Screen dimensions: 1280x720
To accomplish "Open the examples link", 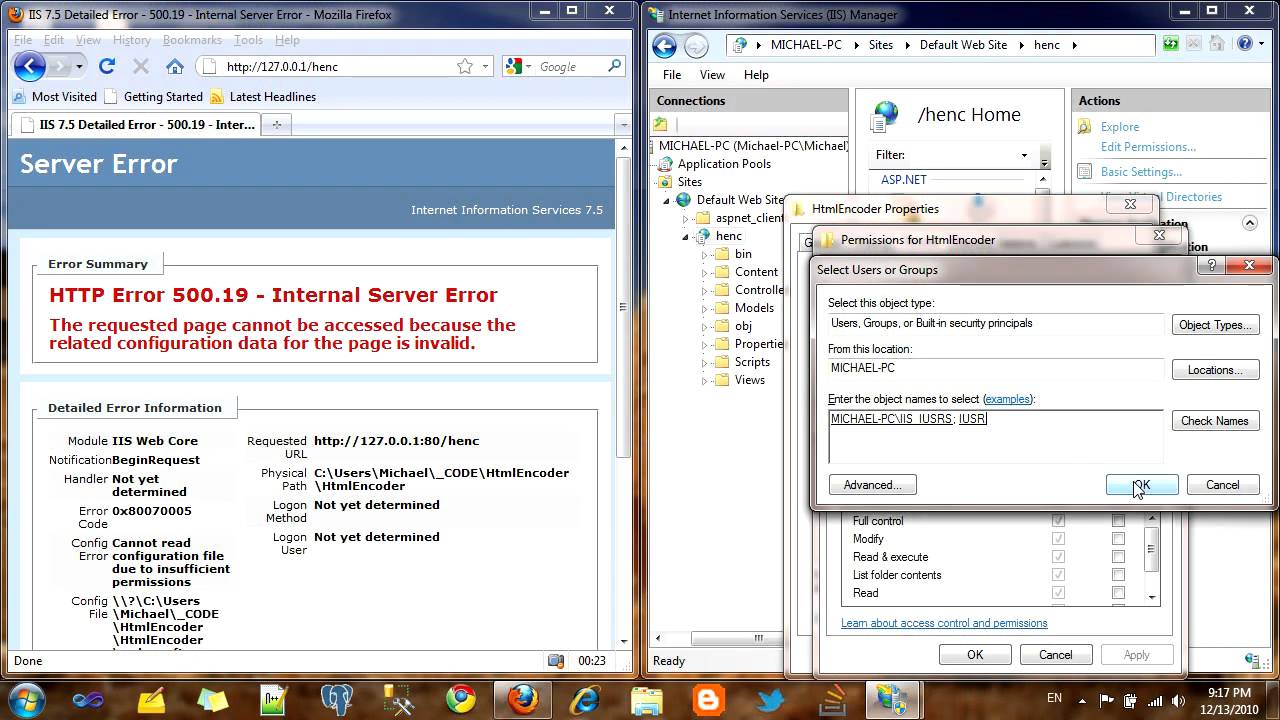I will [x=1007, y=399].
